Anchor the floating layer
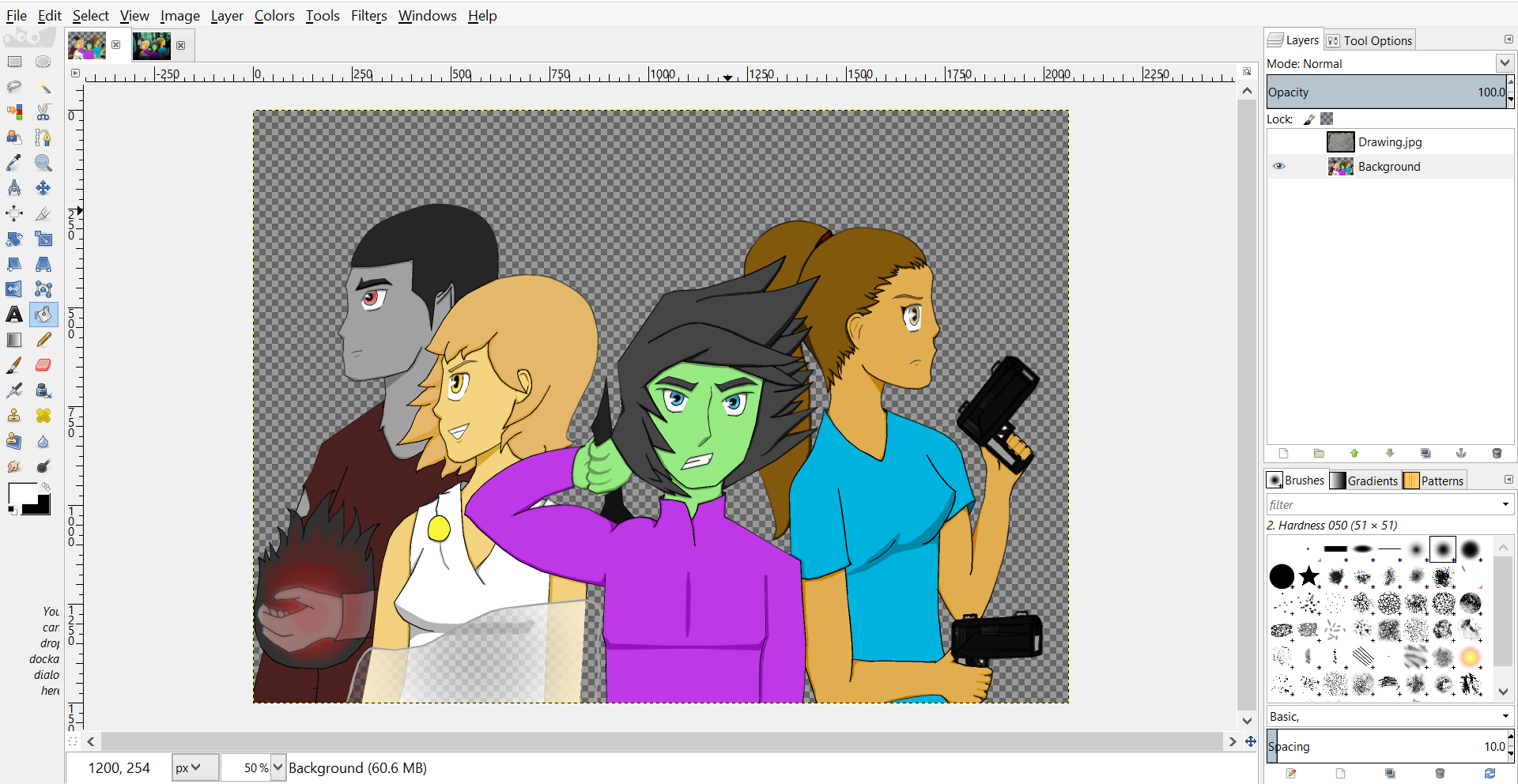This screenshot has width=1518, height=784. pos(1461,454)
